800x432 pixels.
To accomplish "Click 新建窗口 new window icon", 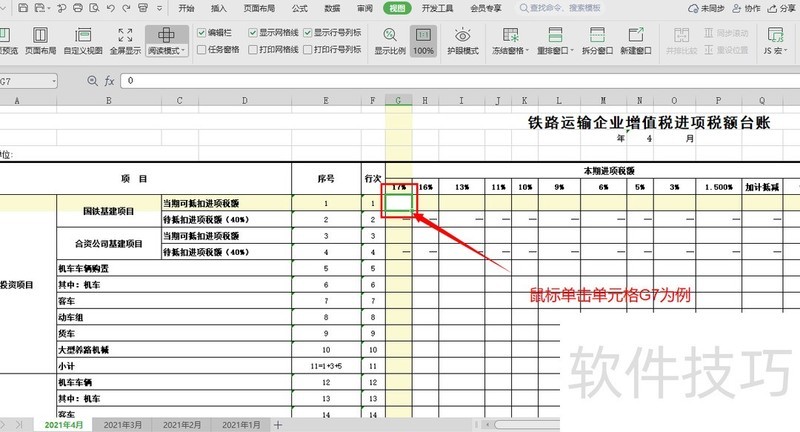I will pos(636,40).
